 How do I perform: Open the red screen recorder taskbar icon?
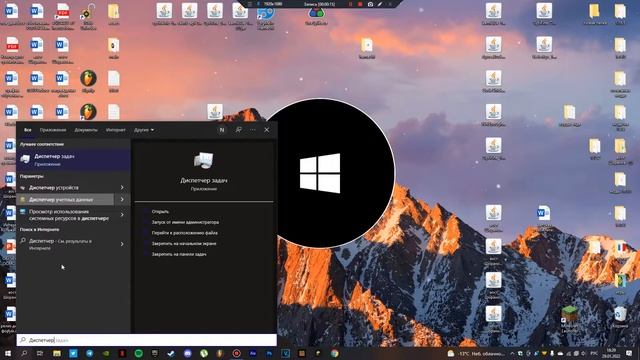[236, 353]
